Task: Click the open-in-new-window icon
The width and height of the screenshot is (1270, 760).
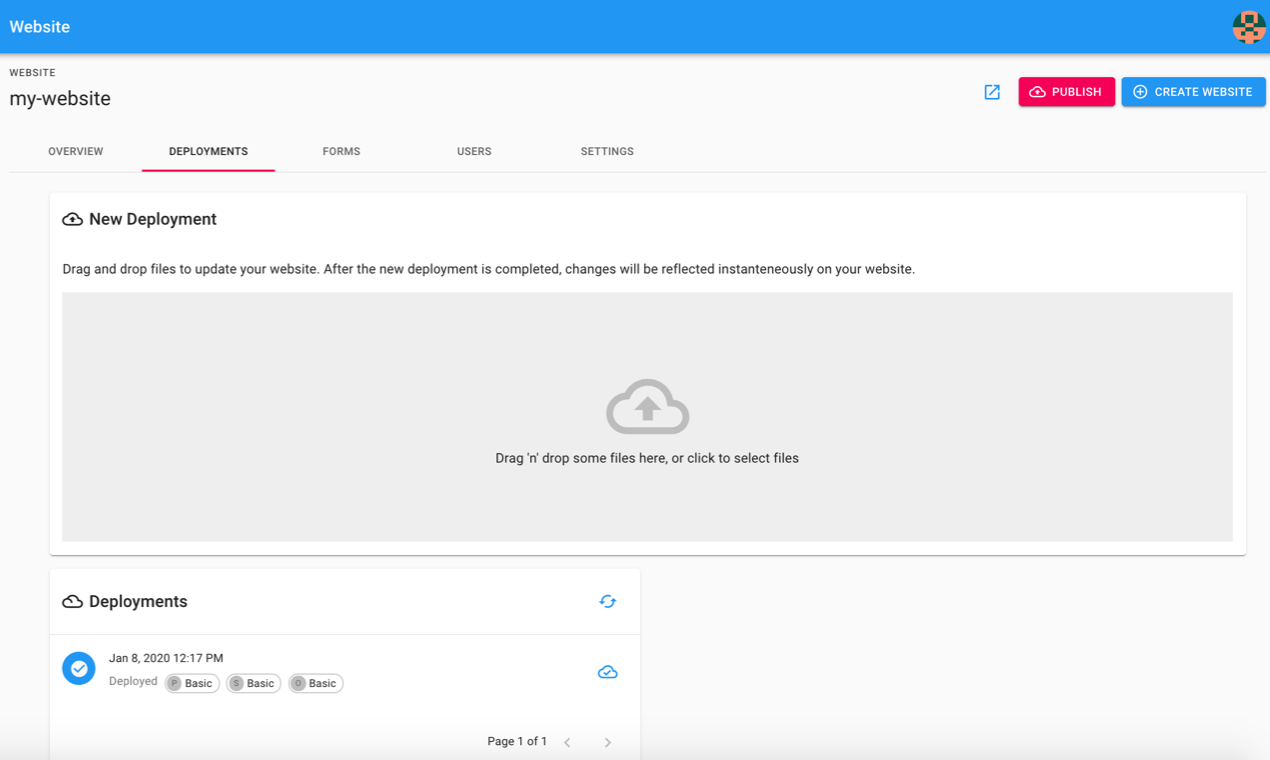Action: 992,92
